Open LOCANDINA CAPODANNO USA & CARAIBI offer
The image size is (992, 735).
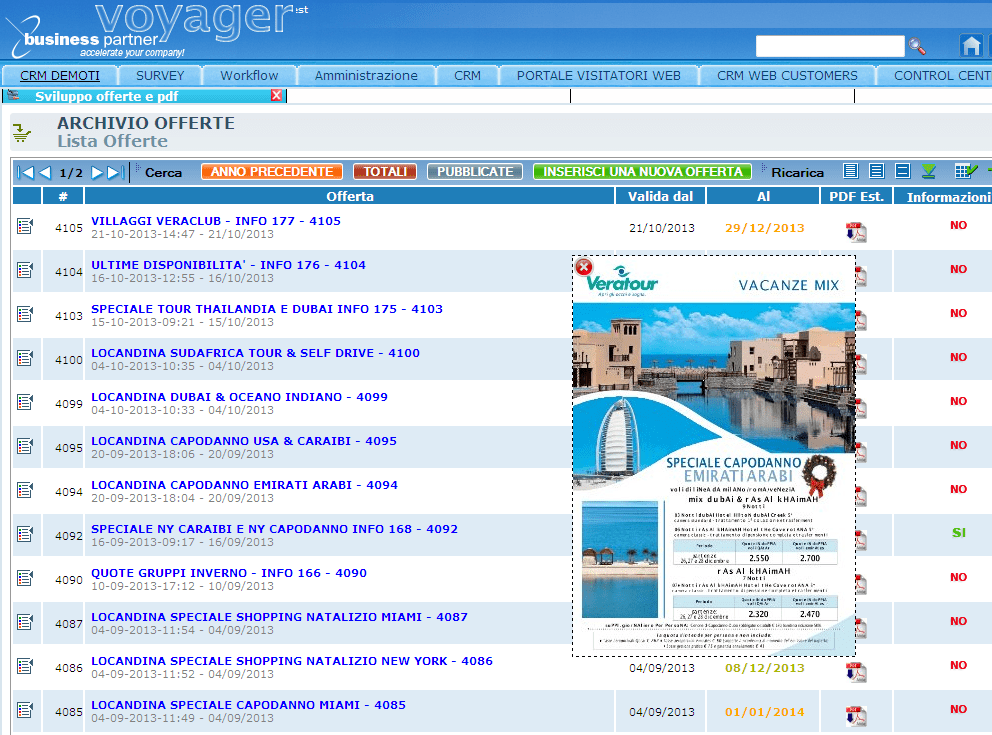(244, 441)
